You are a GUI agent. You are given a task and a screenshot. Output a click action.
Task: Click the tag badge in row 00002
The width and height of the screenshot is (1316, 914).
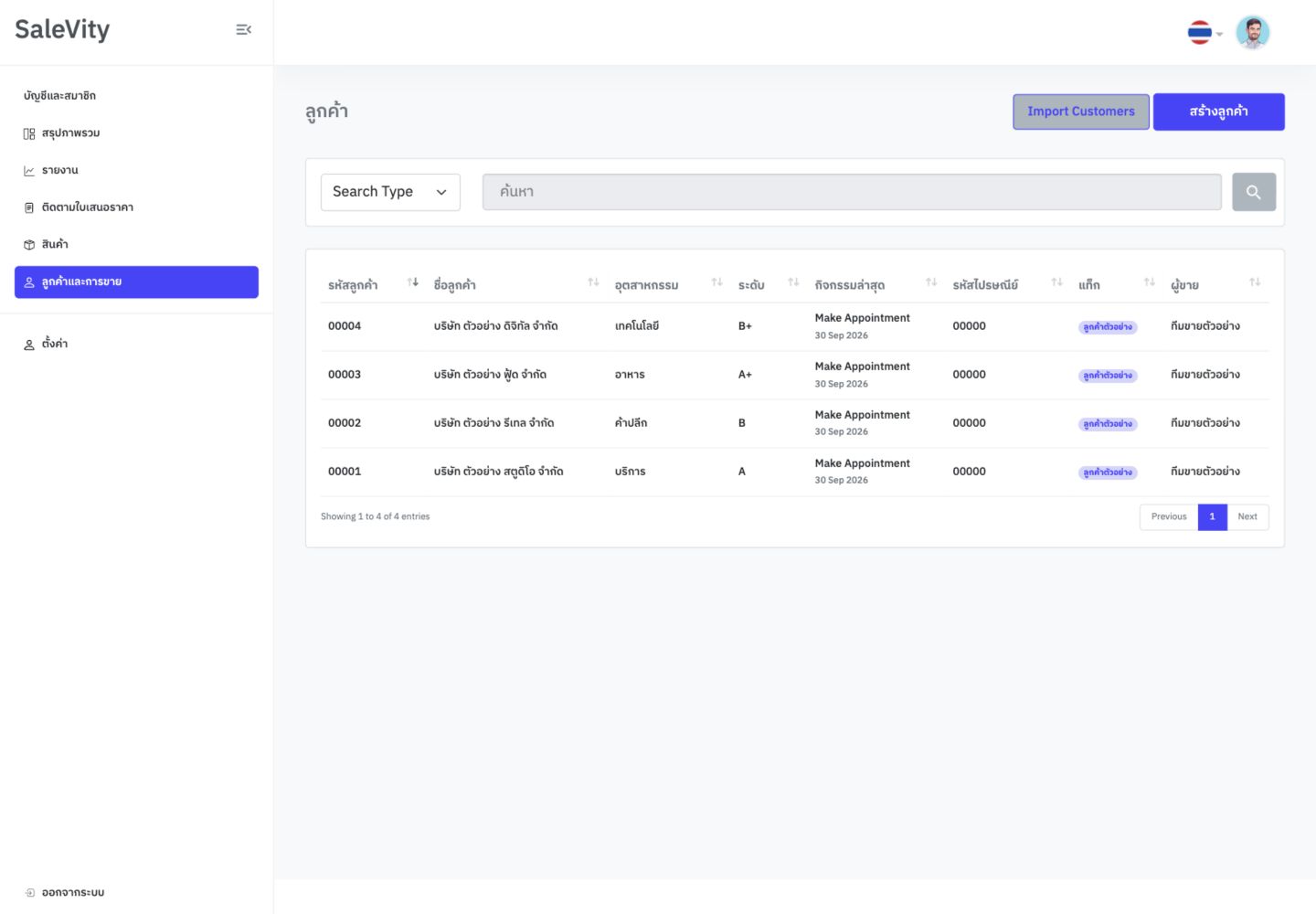1108,424
